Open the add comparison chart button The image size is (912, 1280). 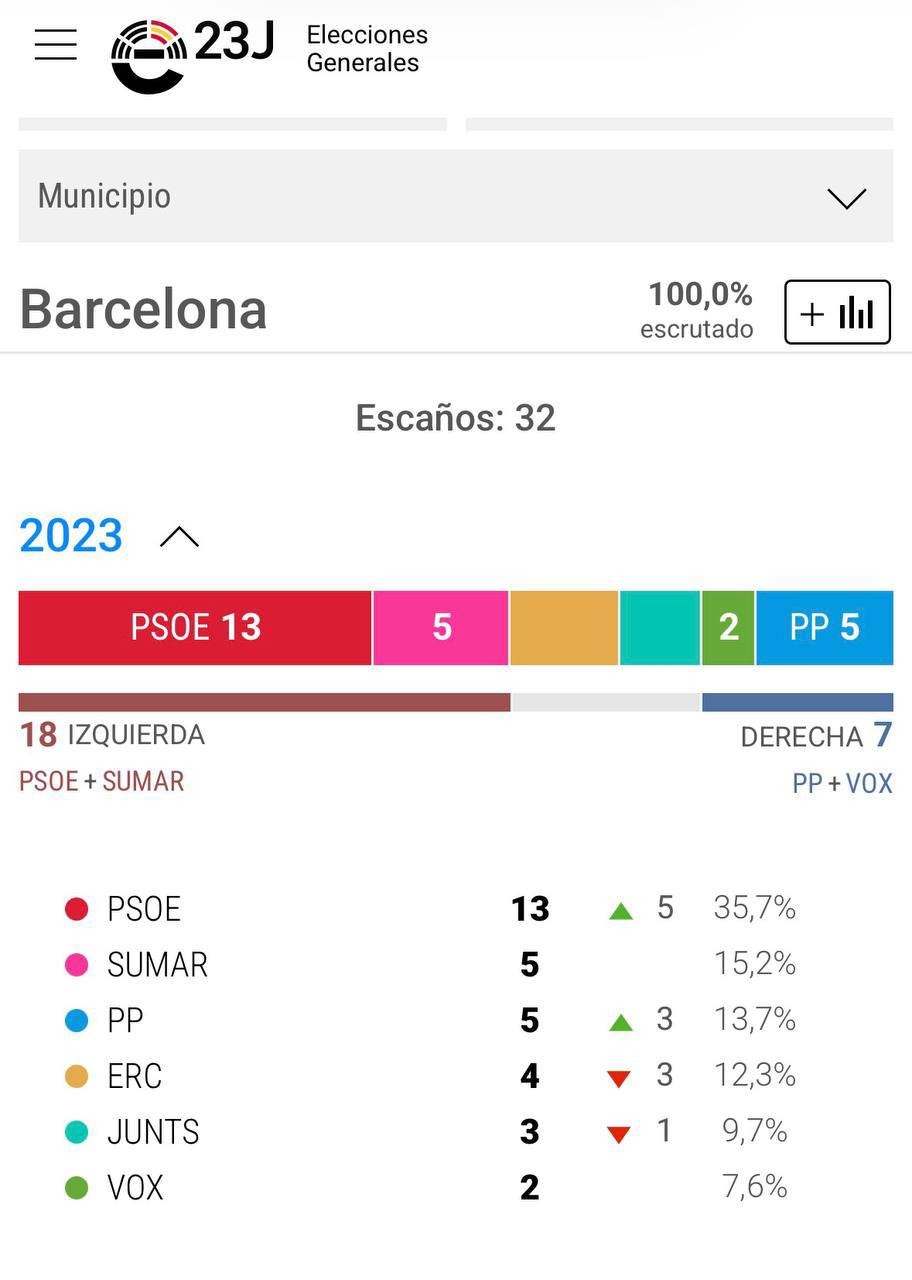(x=837, y=313)
